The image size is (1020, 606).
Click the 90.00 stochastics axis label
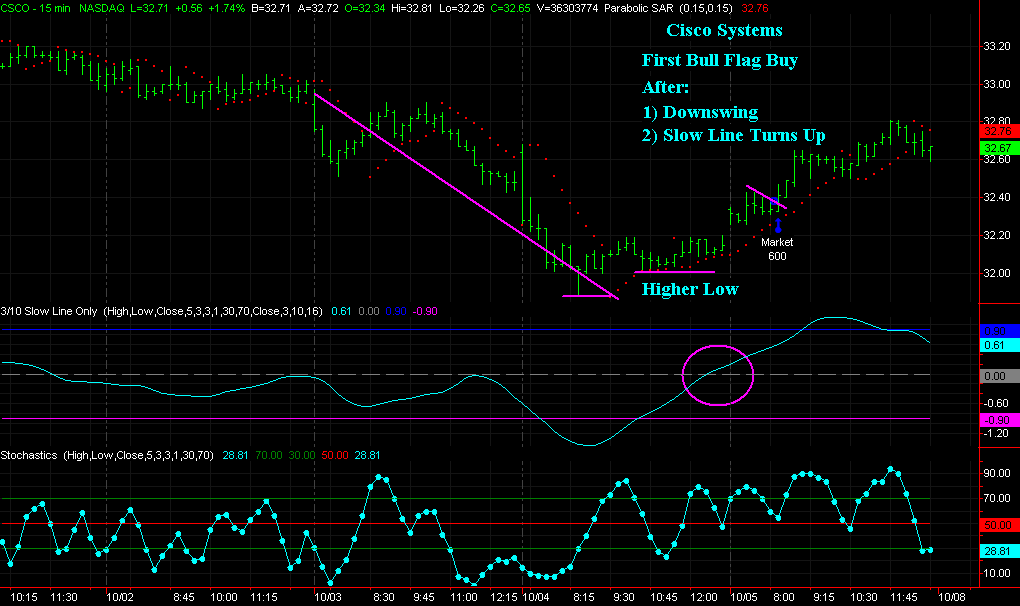coord(997,473)
